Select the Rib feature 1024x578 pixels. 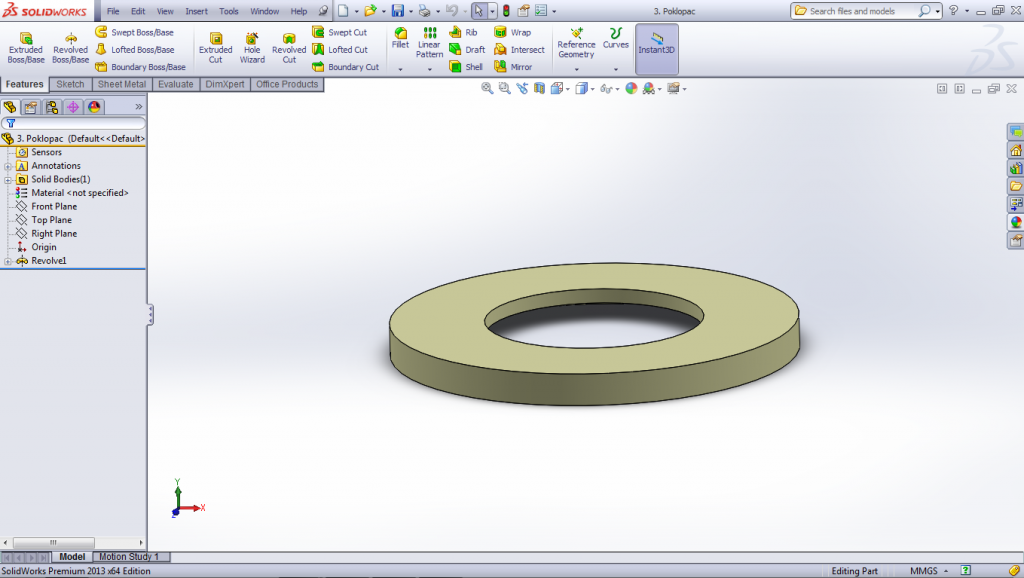[463, 32]
